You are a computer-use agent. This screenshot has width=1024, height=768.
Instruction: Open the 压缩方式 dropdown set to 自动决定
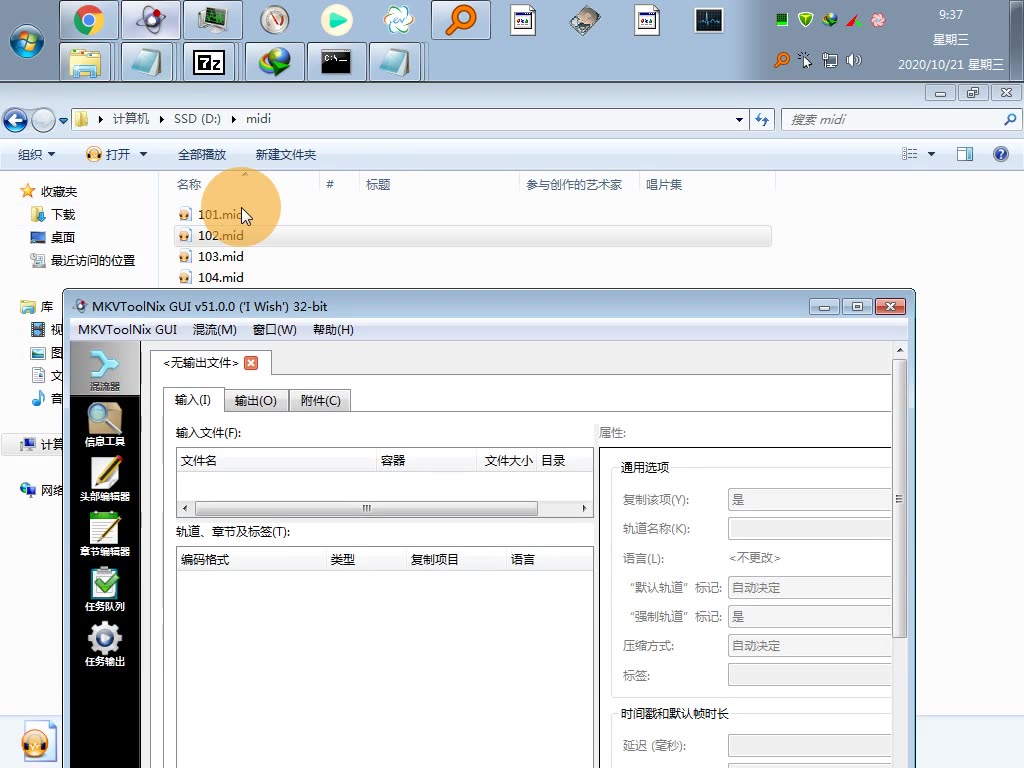[810, 644]
